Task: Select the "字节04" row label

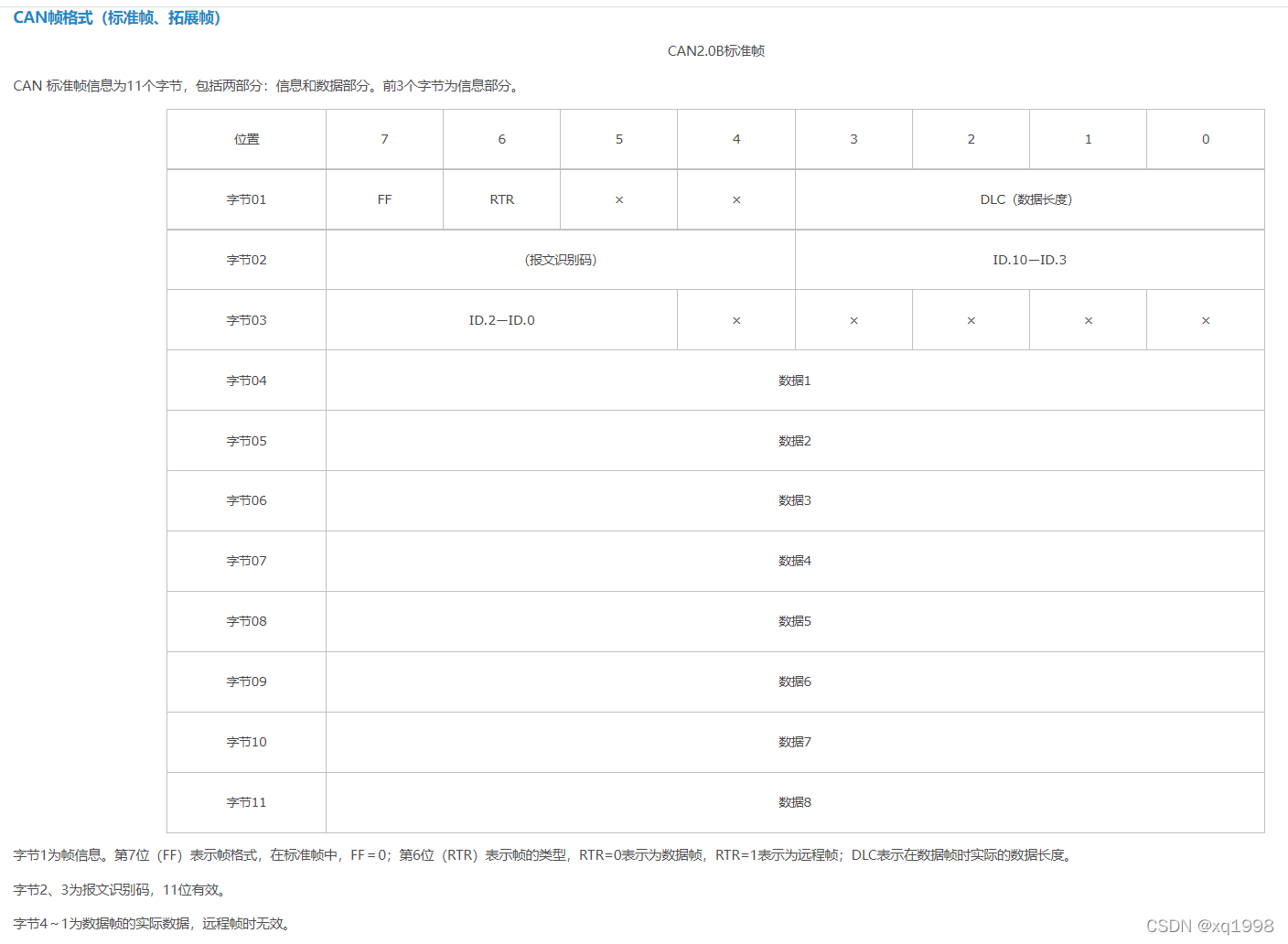Action: (247, 381)
